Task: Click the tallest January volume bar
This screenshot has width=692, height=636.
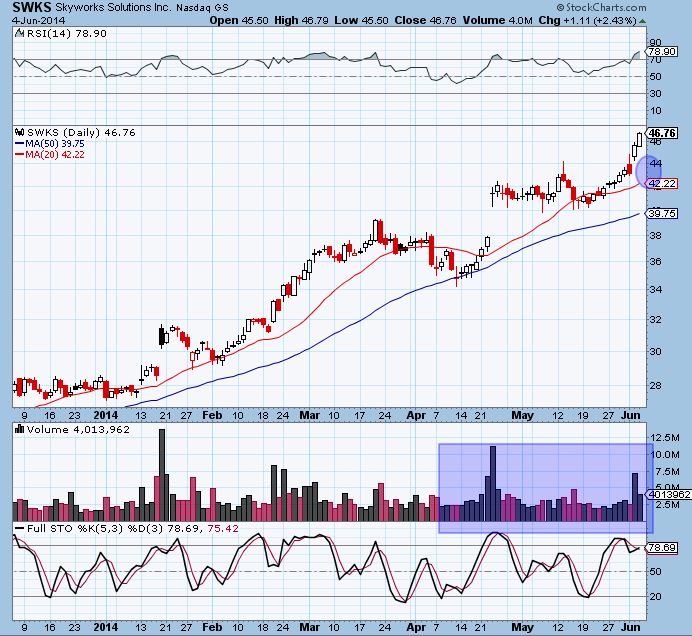Action: pos(162,475)
